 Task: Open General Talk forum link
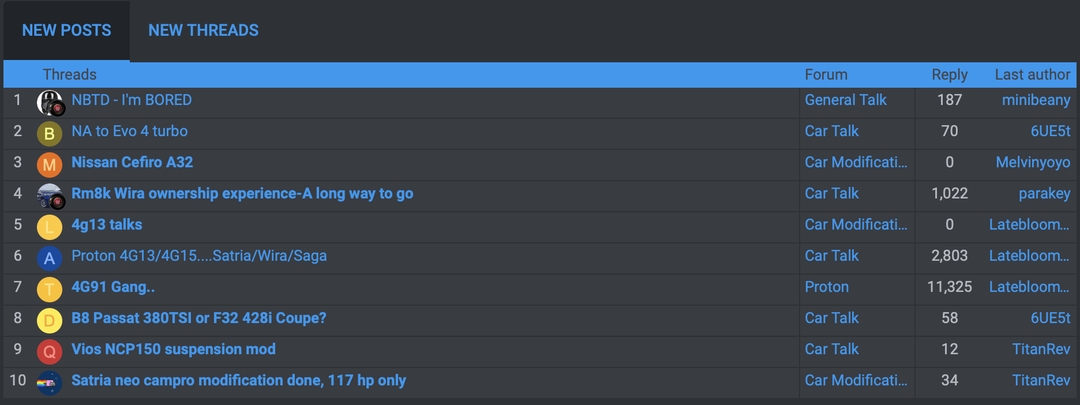[845, 100]
